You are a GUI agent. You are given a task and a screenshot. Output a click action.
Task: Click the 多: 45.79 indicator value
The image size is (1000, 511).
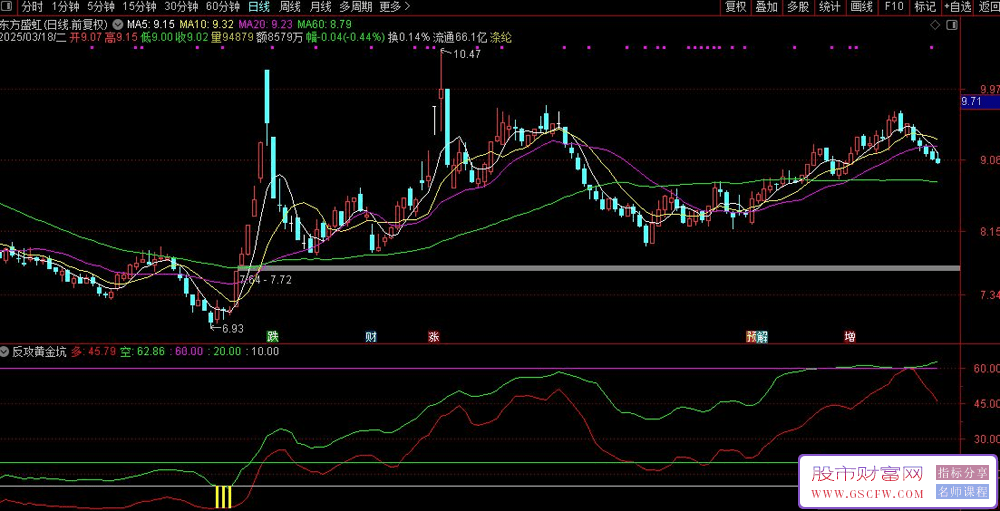pyautogui.click(x=94, y=351)
